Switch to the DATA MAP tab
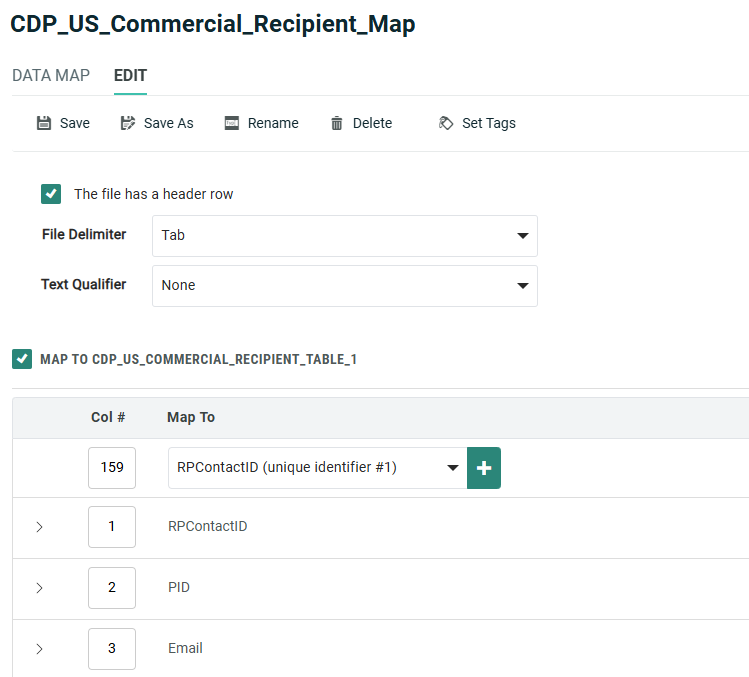Image resolution: width=749 pixels, height=677 pixels. point(51,76)
